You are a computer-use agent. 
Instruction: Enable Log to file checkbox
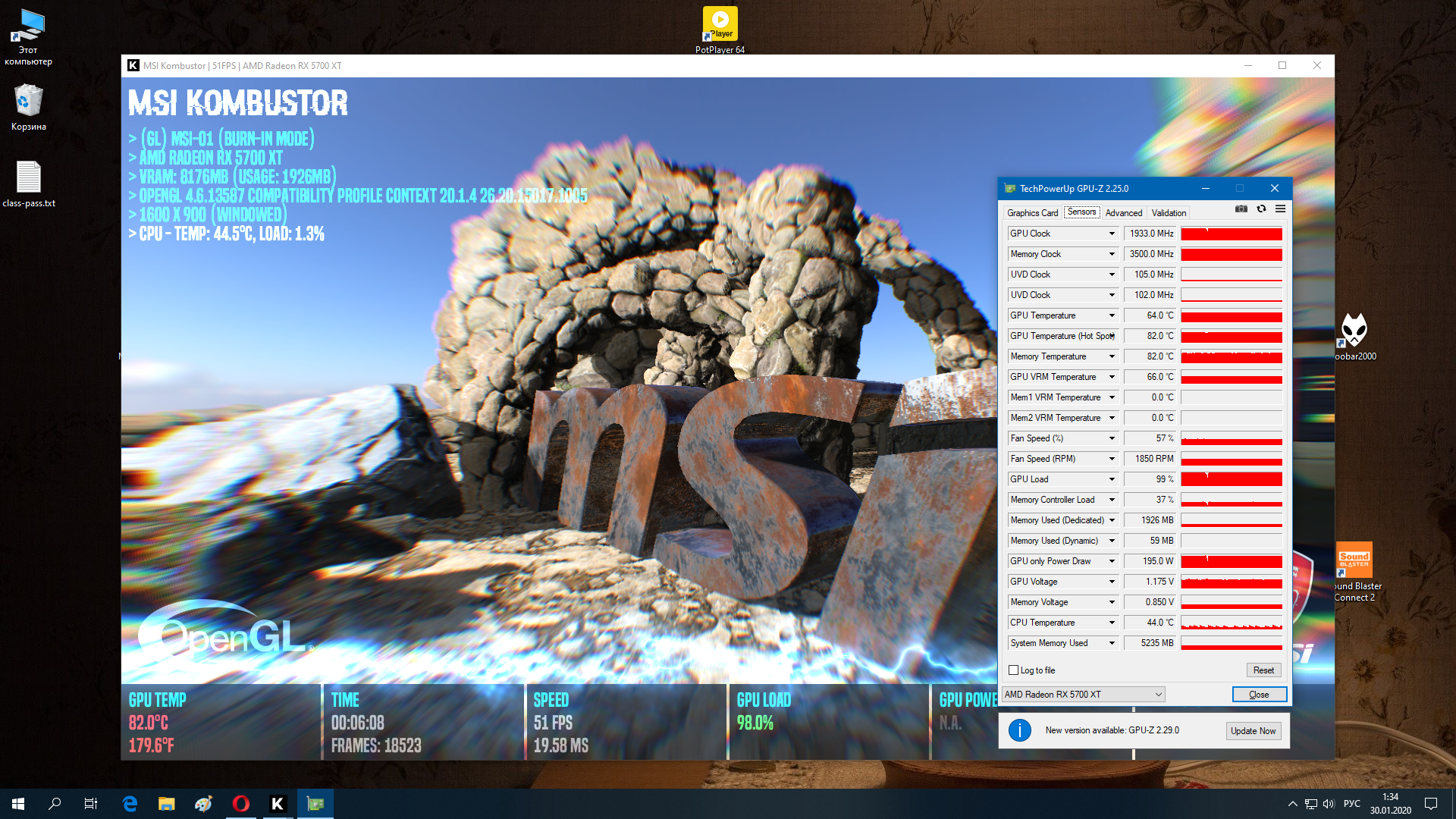(1013, 670)
